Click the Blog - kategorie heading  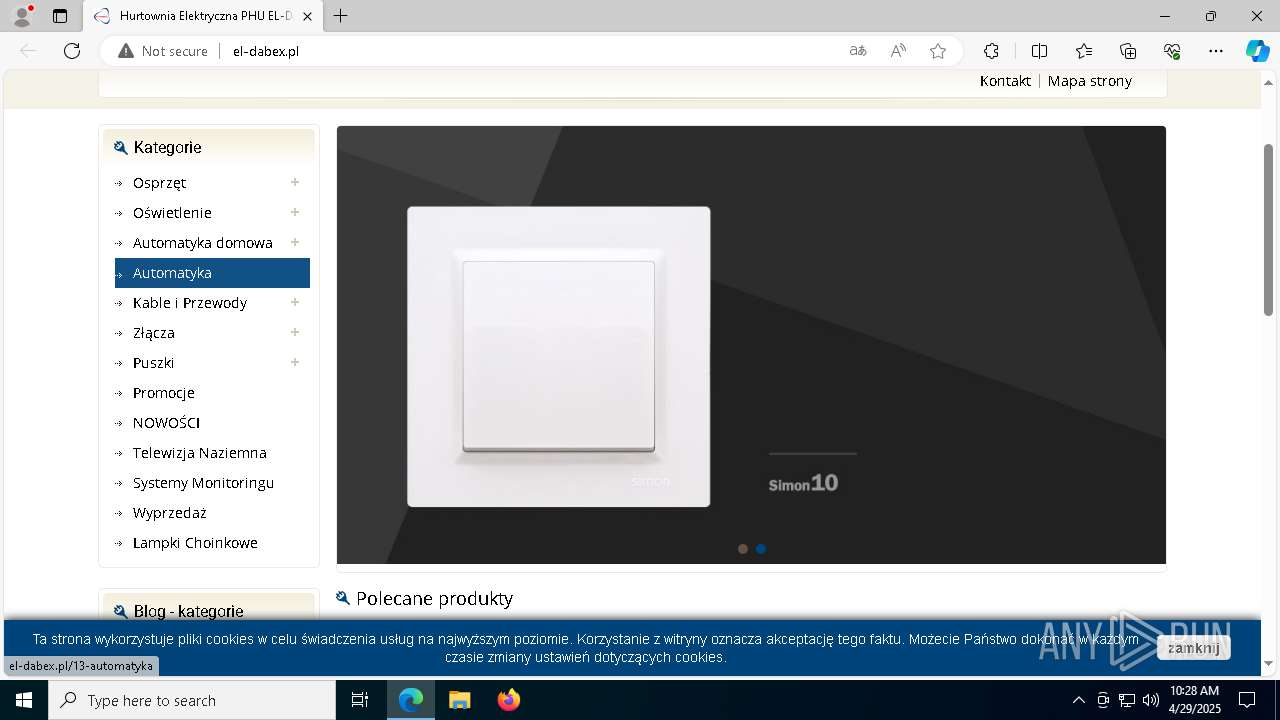[x=188, y=611]
